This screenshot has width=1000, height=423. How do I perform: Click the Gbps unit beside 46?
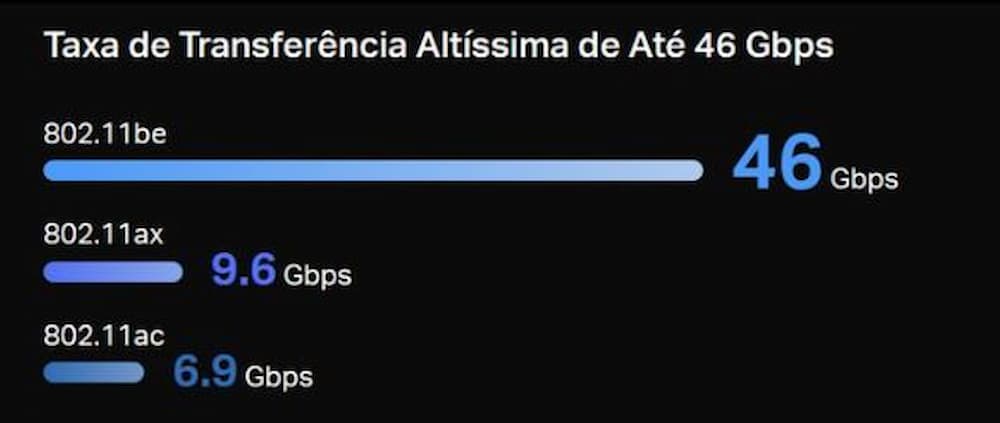(864, 180)
